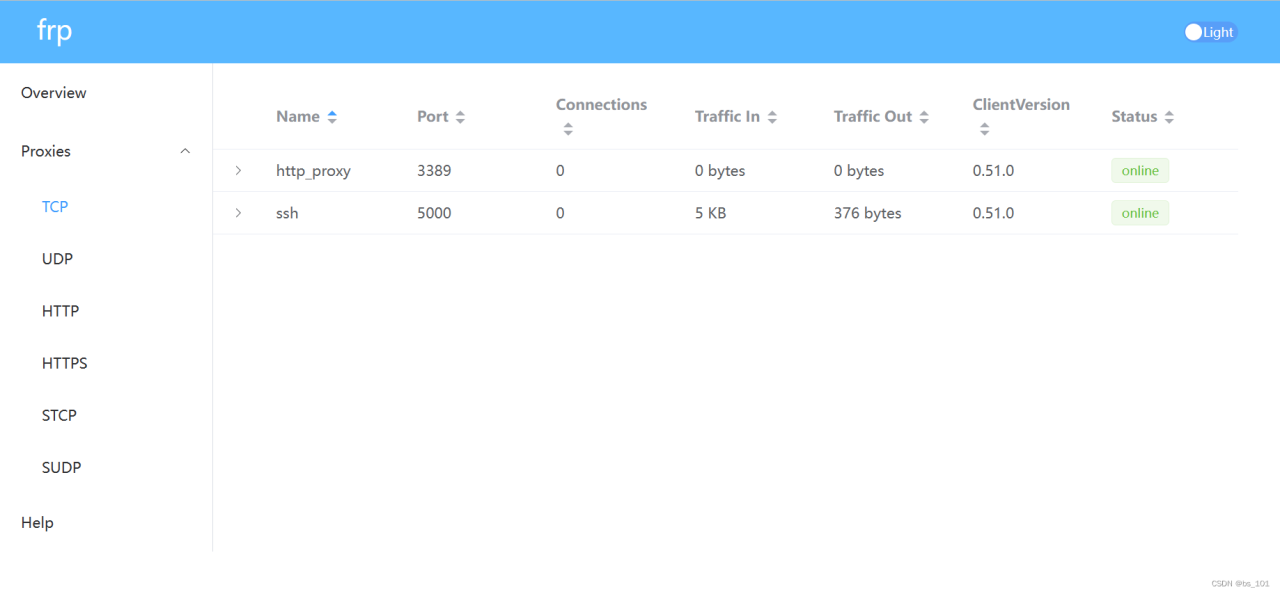Click 0 bytes traffic out for http_proxy
This screenshot has height=594, width=1280.
[859, 171]
